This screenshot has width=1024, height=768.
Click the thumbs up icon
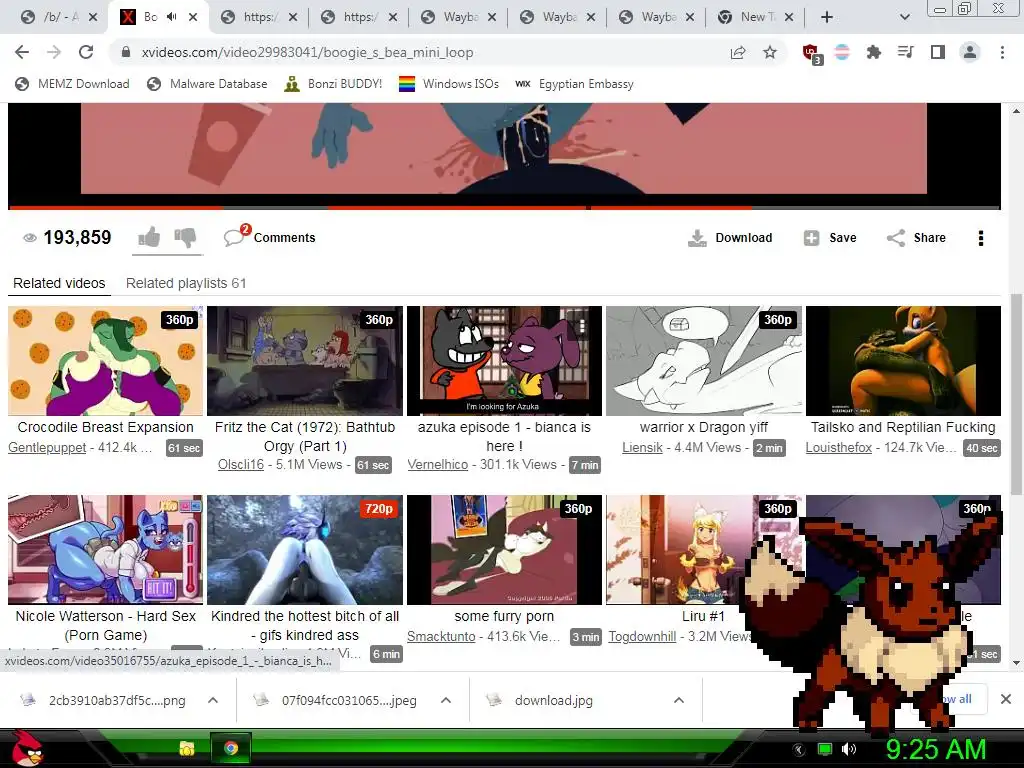click(150, 237)
